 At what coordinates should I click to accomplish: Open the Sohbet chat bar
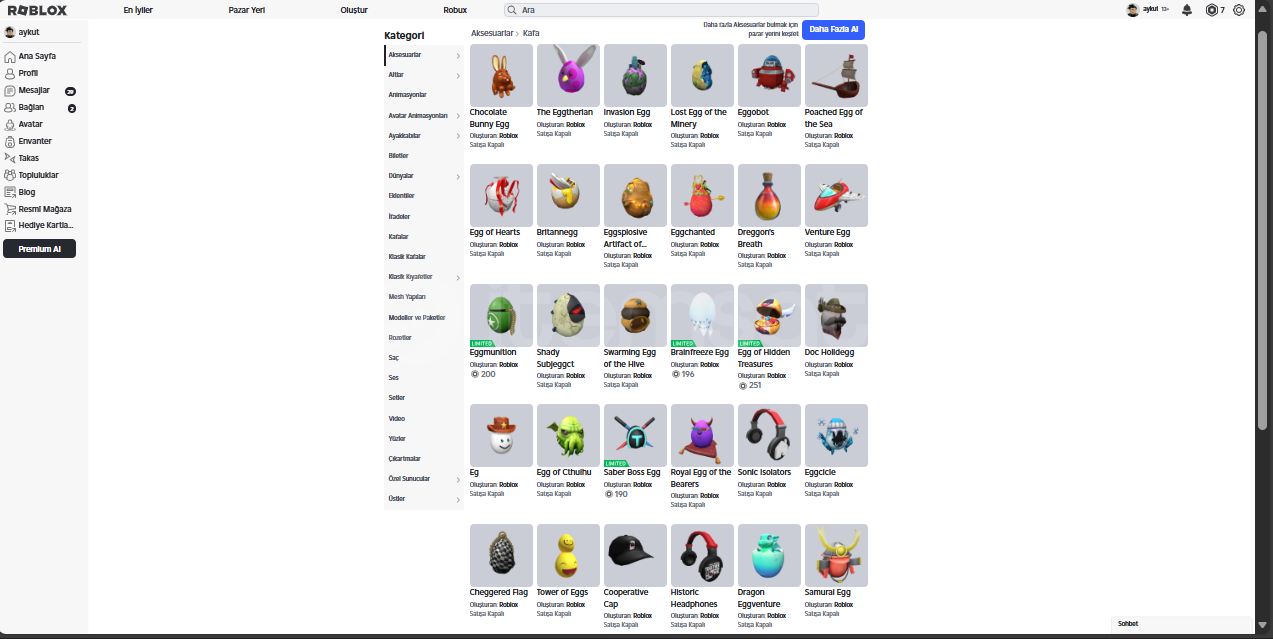click(1181, 624)
